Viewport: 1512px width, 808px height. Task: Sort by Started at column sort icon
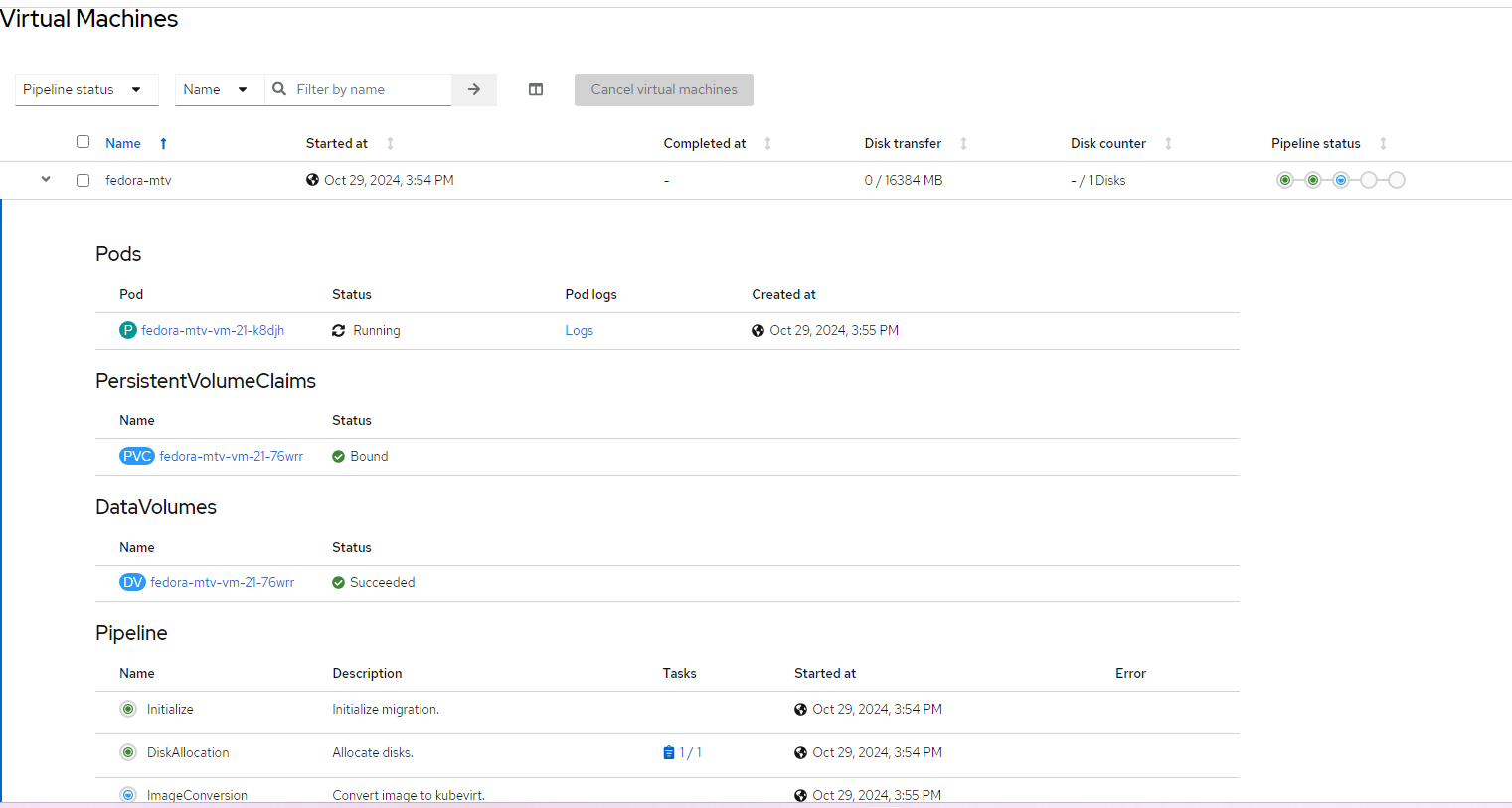(x=390, y=143)
